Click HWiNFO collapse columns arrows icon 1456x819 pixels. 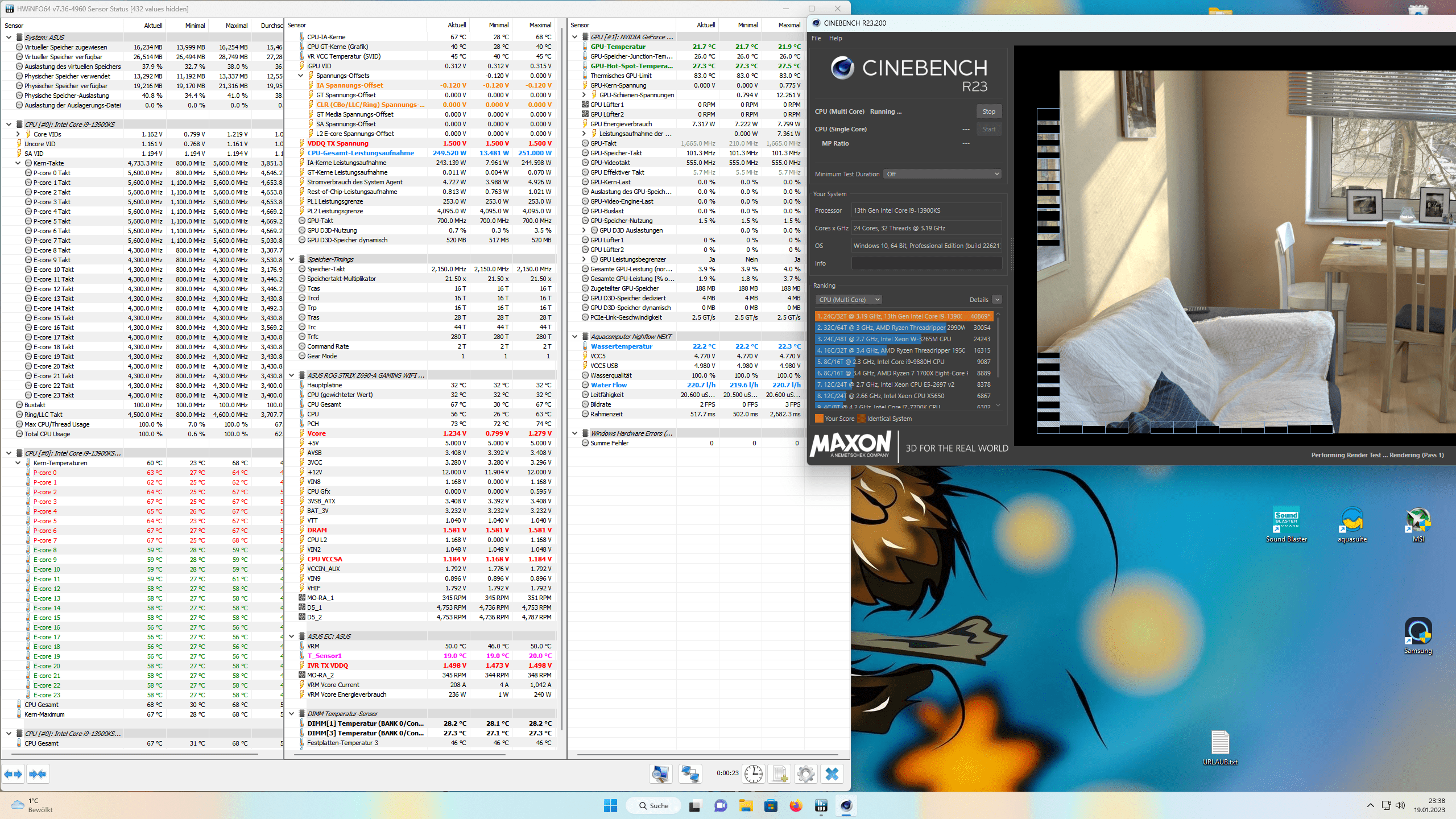[x=38, y=774]
